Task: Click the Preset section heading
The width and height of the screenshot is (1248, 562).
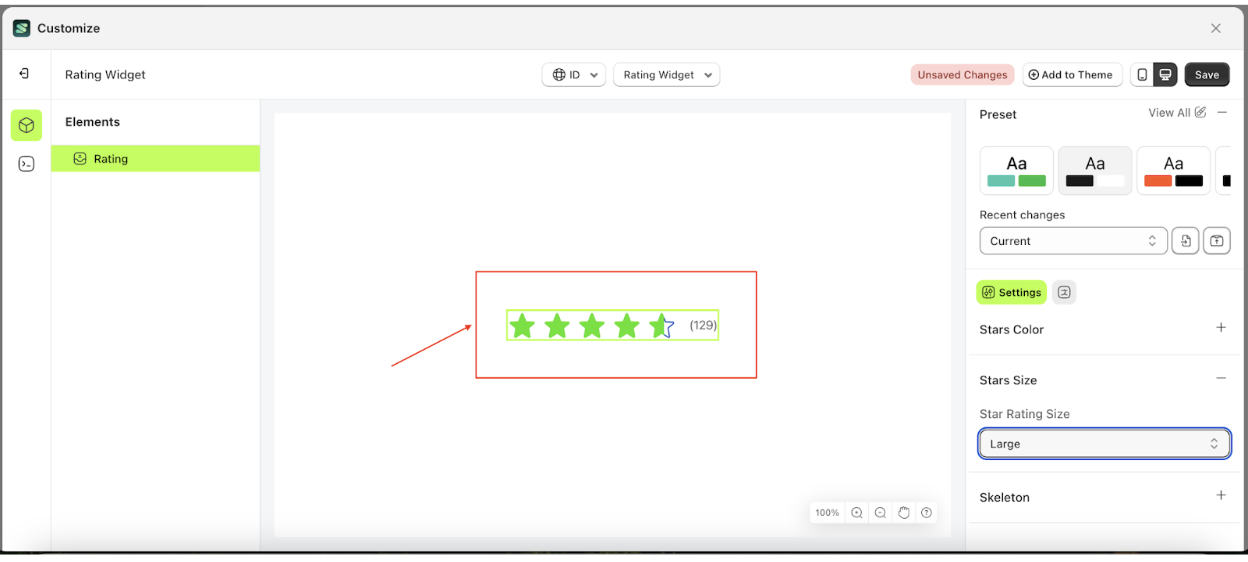Action: [998, 114]
